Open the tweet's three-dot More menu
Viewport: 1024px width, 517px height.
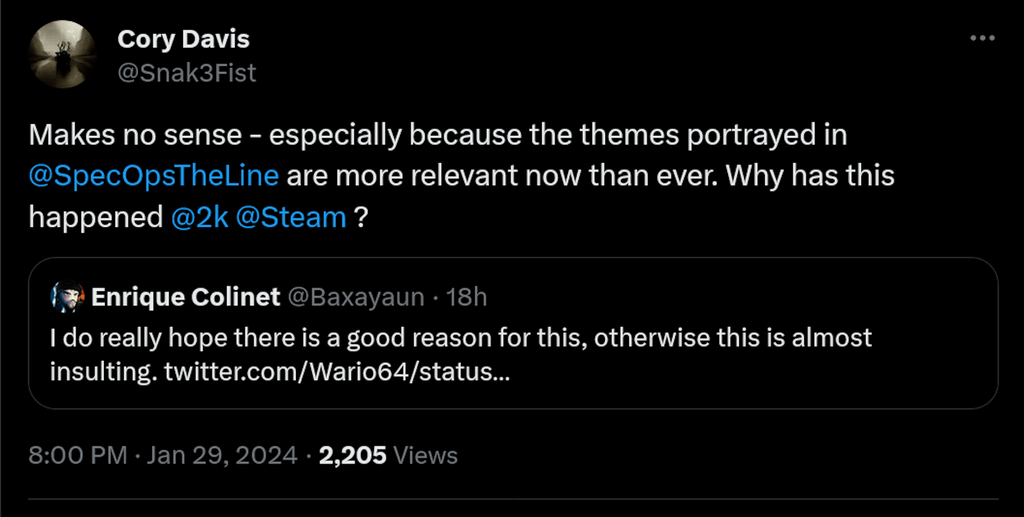point(983,38)
